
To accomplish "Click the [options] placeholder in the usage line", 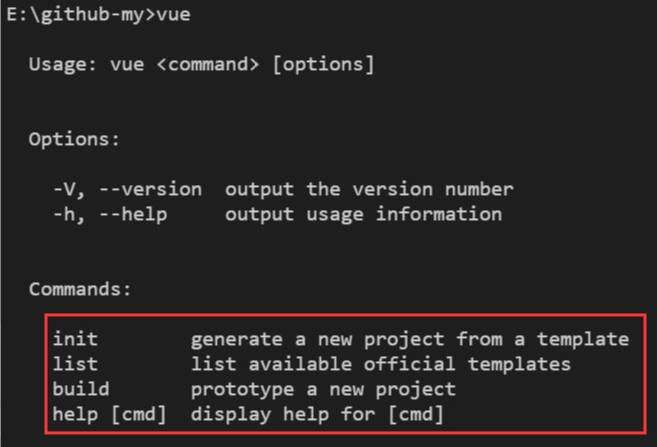I will 324,65.
